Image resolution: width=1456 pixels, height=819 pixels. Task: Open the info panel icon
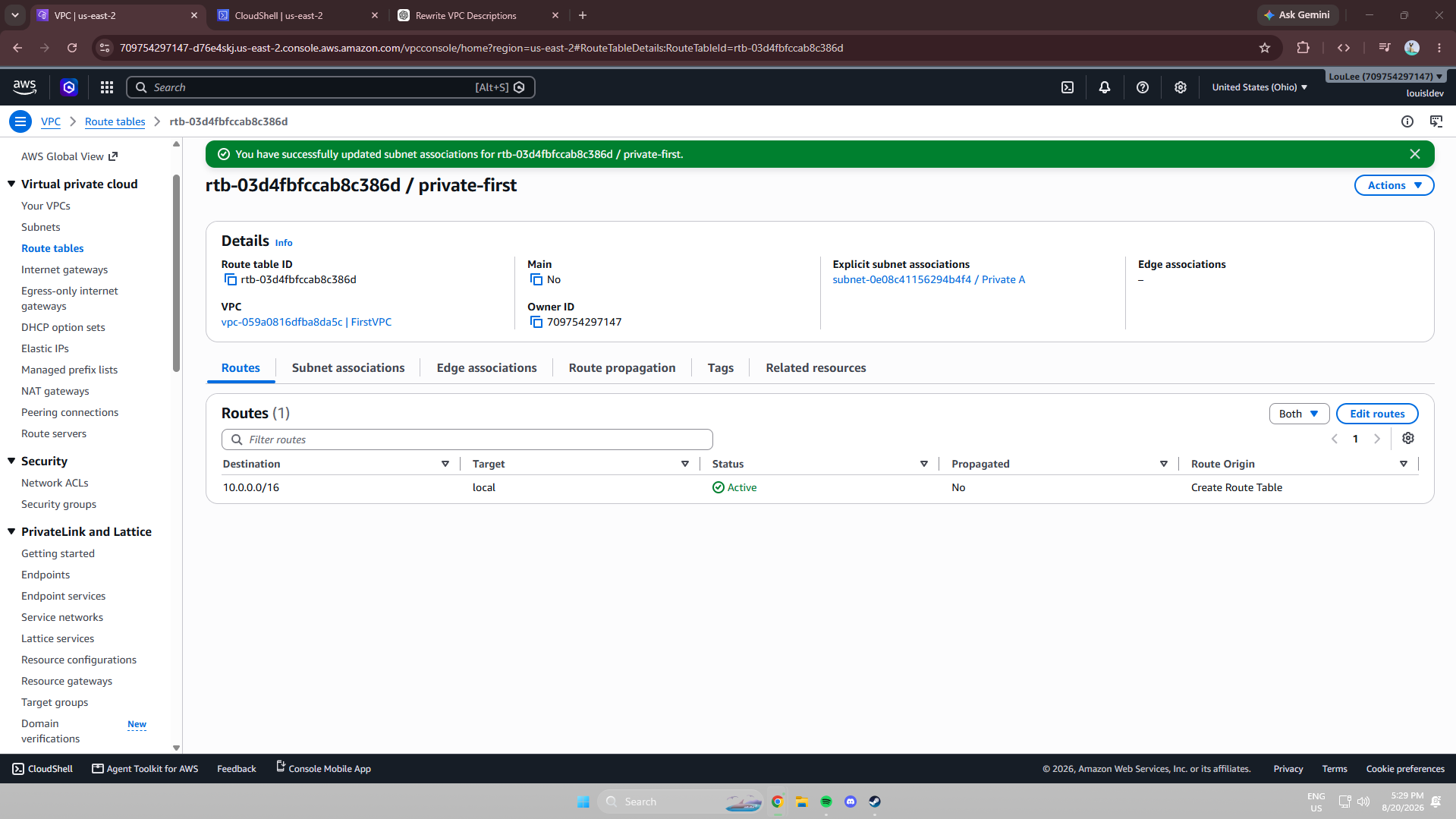[1407, 121]
